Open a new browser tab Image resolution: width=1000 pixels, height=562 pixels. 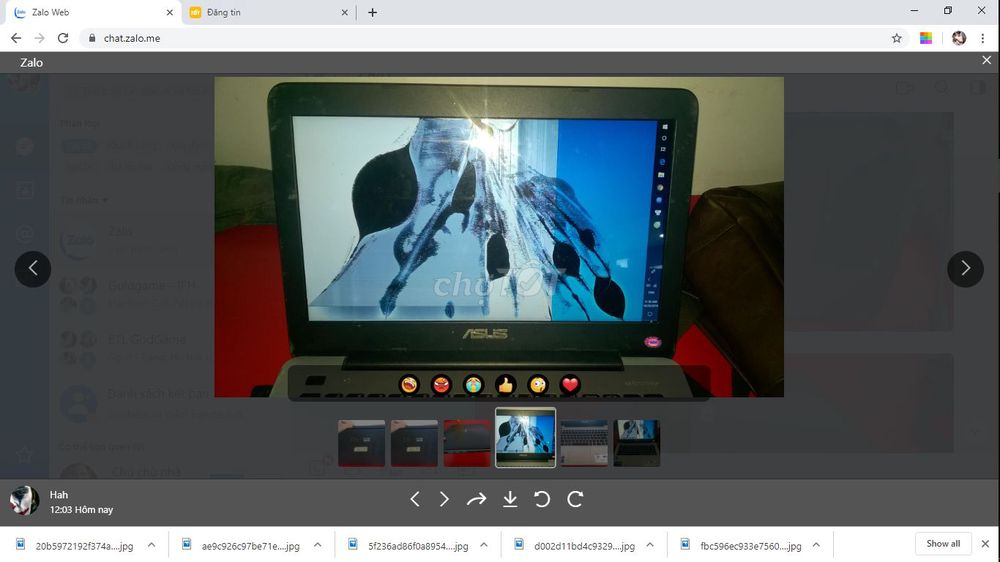[x=372, y=12]
